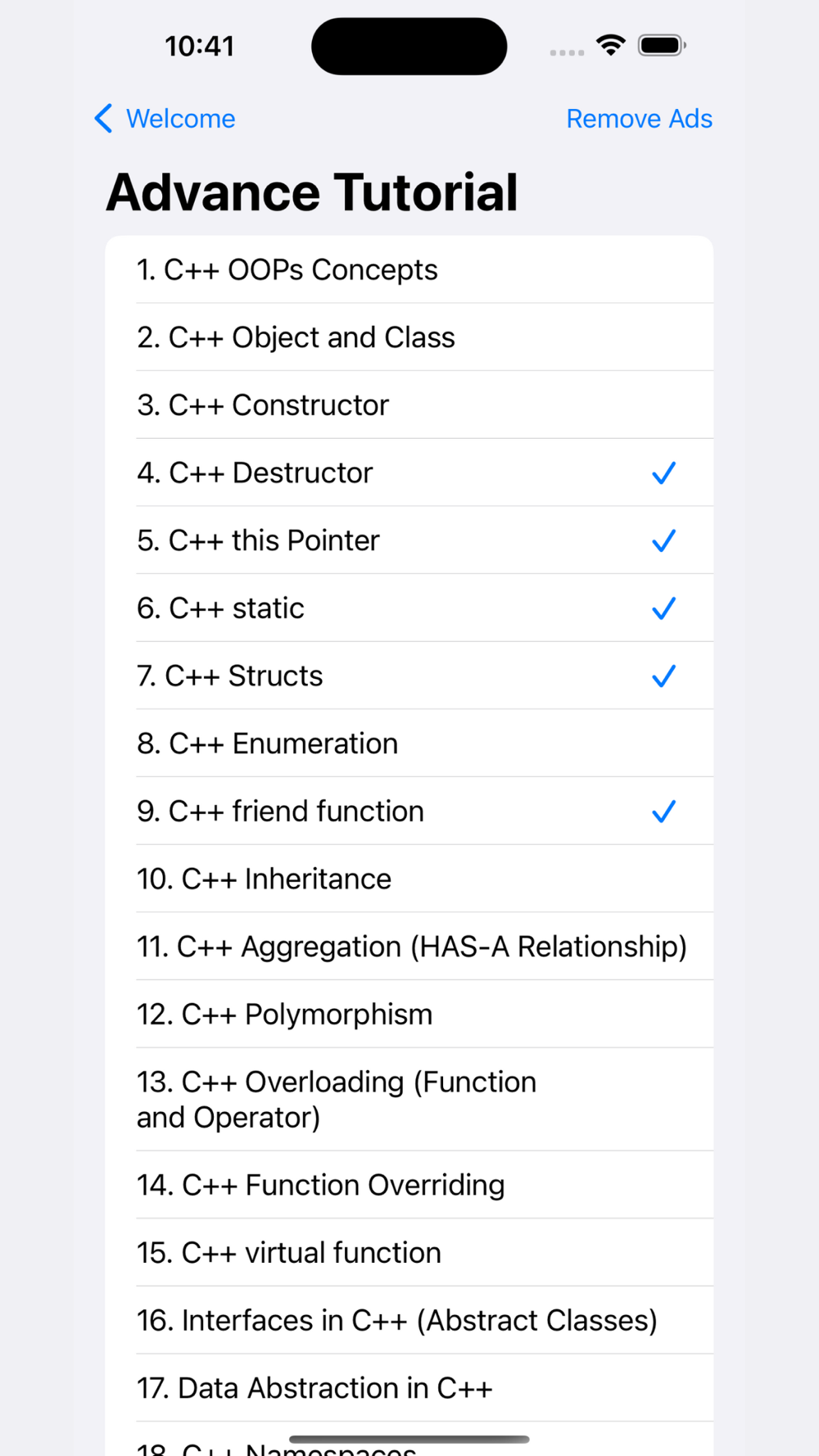Tap the home indicator bar
The width and height of the screenshot is (819, 1456).
[409, 1439]
